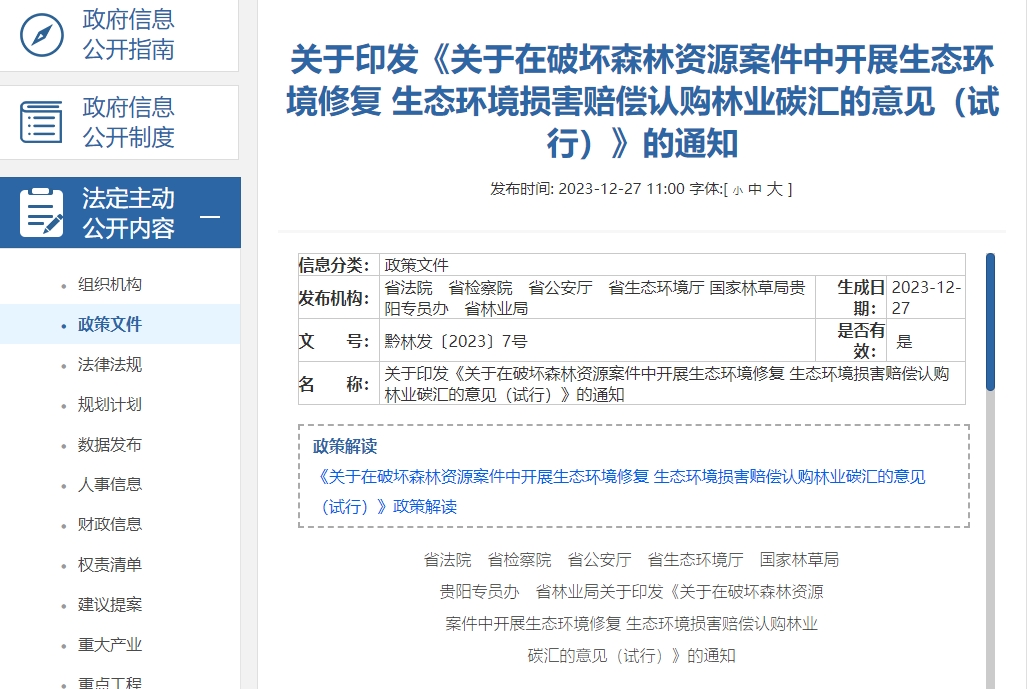Click the 生成日期 value 2023-12-27
The width and height of the screenshot is (1027, 689).
(925, 297)
